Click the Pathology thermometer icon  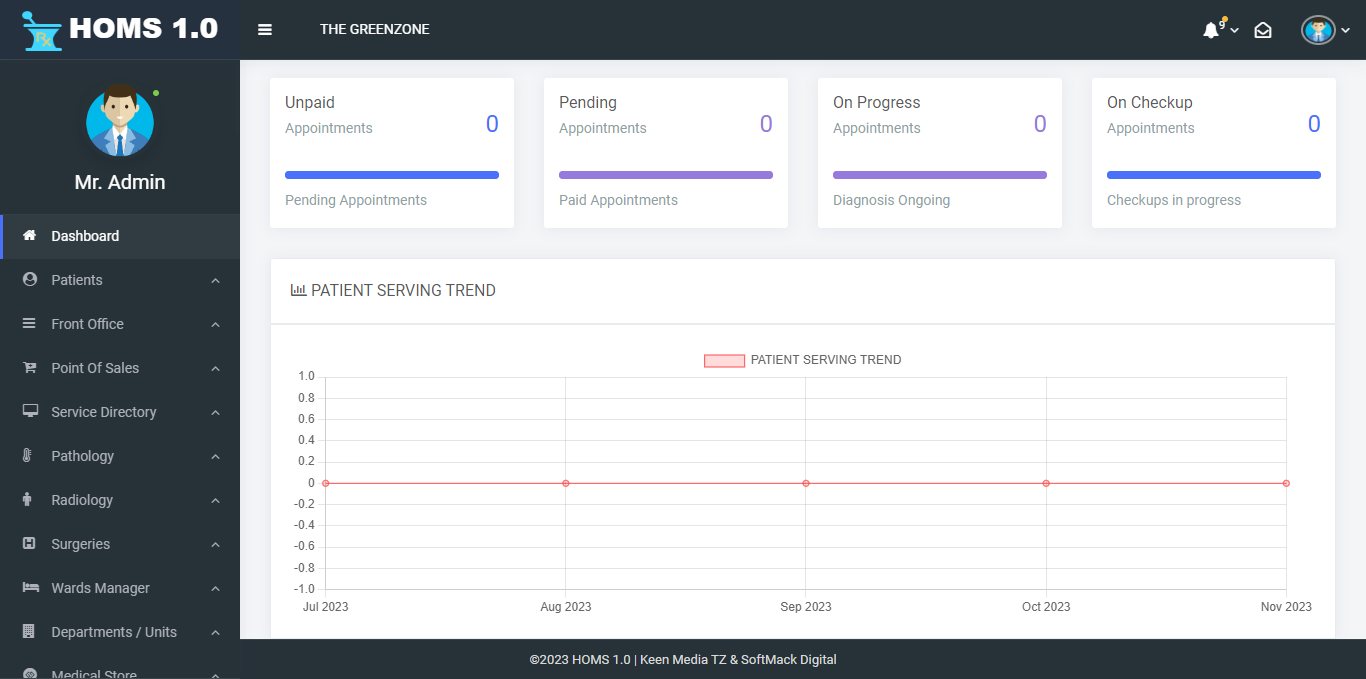tap(29, 456)
